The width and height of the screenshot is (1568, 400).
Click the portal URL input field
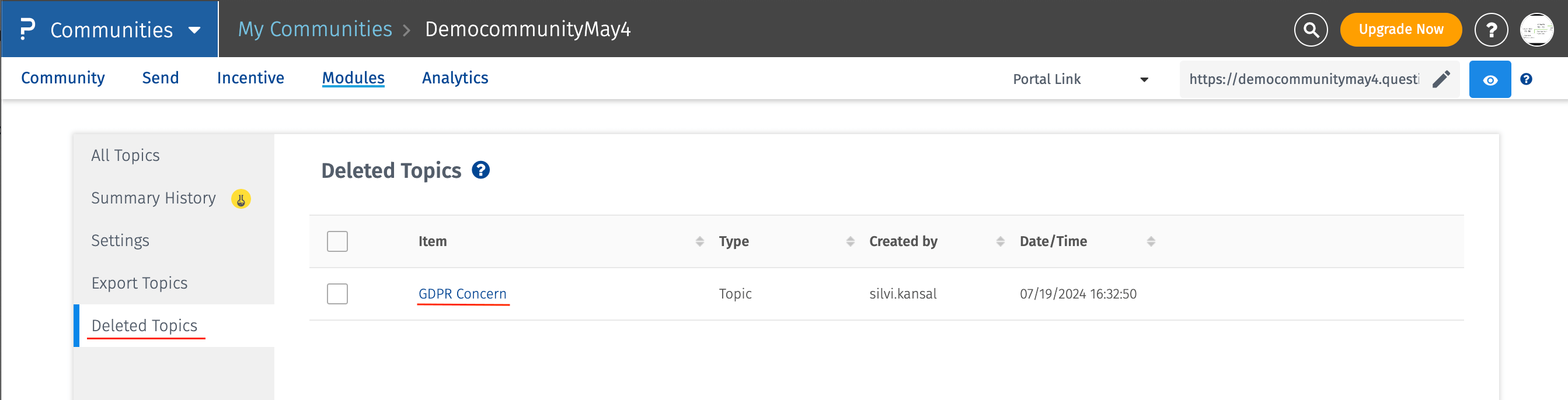coord(1302,79)
